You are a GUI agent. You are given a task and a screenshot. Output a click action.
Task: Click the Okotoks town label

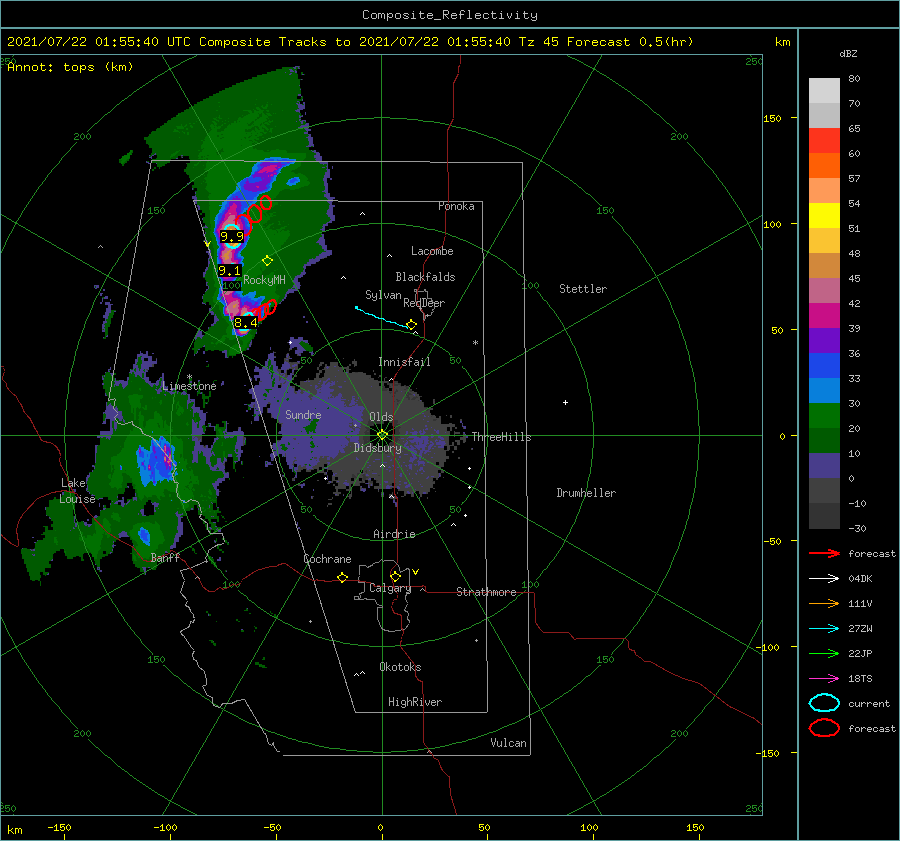click(400, 667)
